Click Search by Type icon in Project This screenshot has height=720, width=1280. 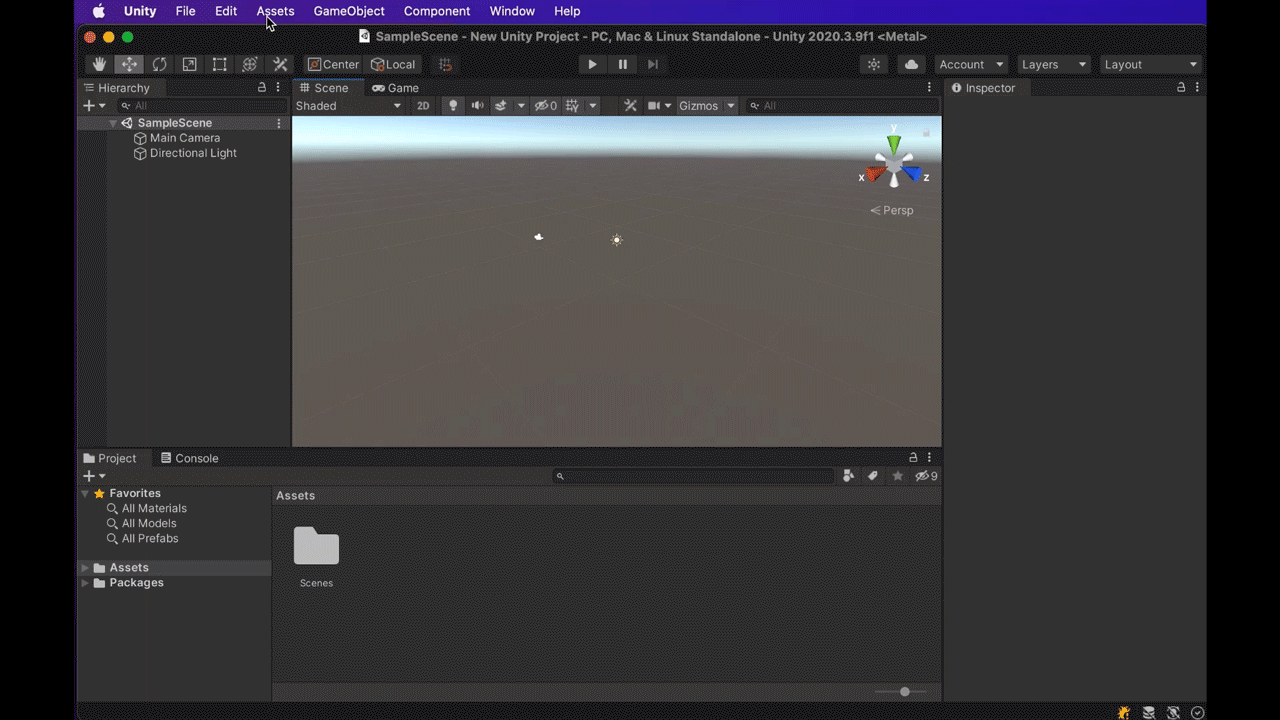click(x=849, y=476)
